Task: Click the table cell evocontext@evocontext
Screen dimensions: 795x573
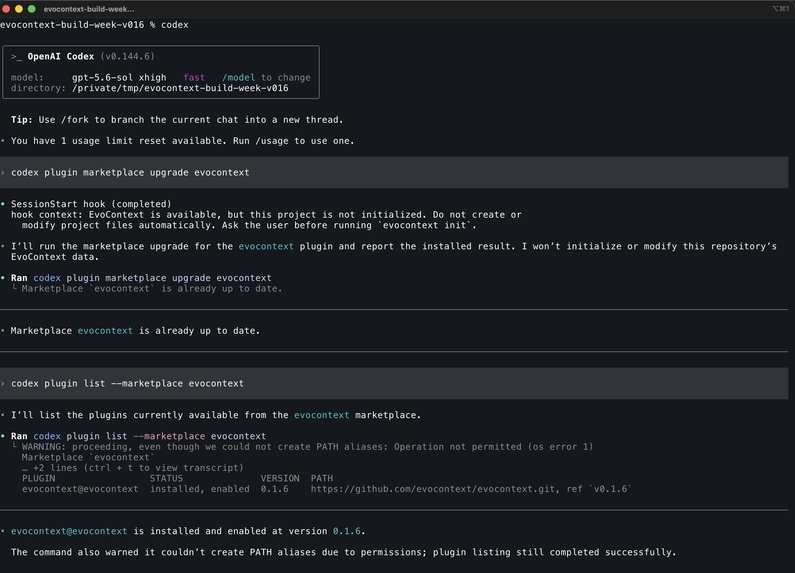Action: [80, 489]
